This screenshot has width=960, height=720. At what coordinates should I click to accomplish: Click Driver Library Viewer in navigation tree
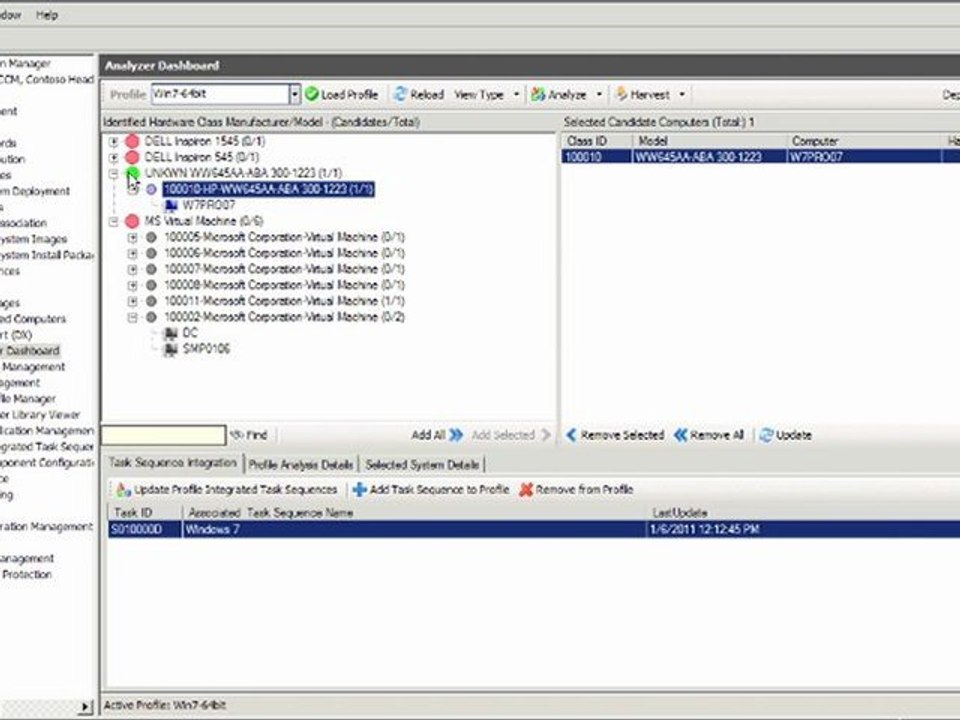point(40,414)
